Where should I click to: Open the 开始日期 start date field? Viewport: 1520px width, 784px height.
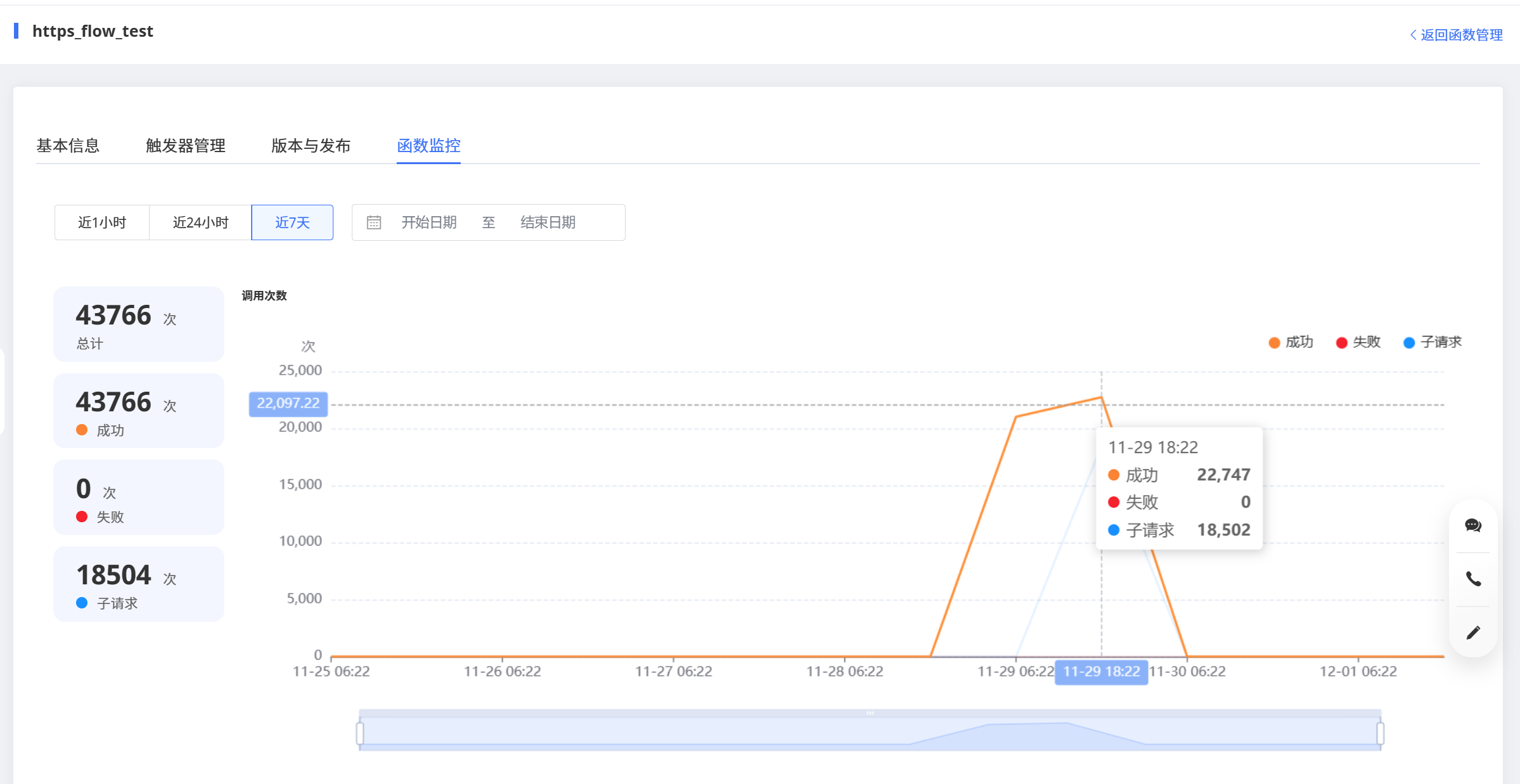pos(428,222)
